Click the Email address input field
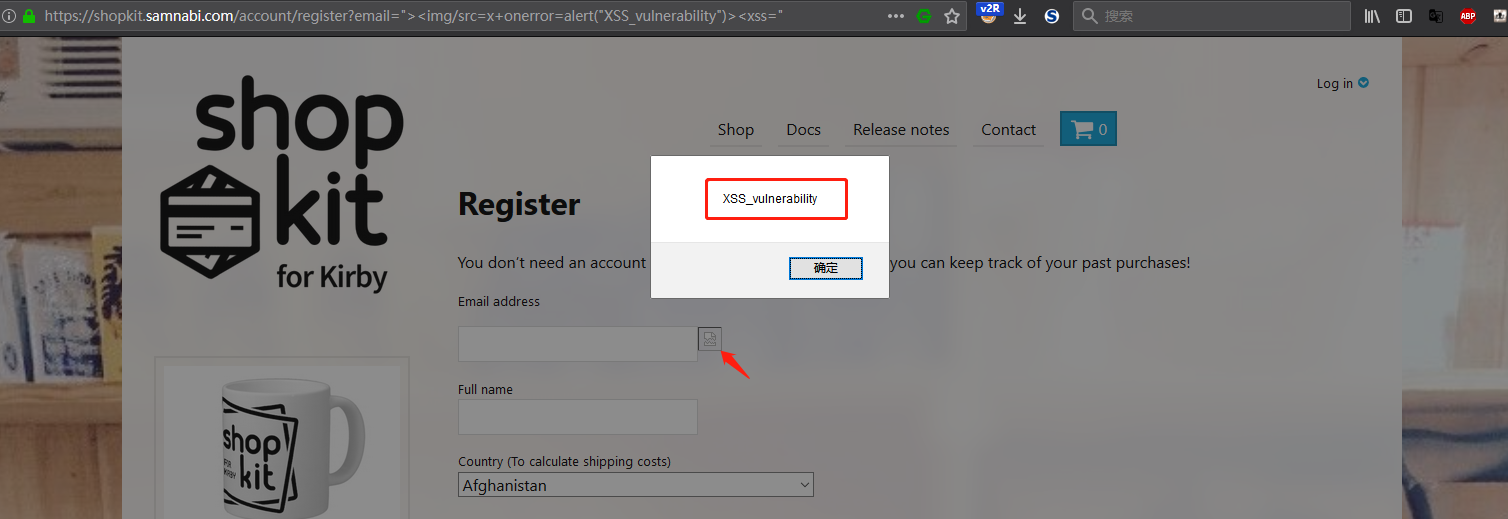1508x519 pixels. [578, 344]
